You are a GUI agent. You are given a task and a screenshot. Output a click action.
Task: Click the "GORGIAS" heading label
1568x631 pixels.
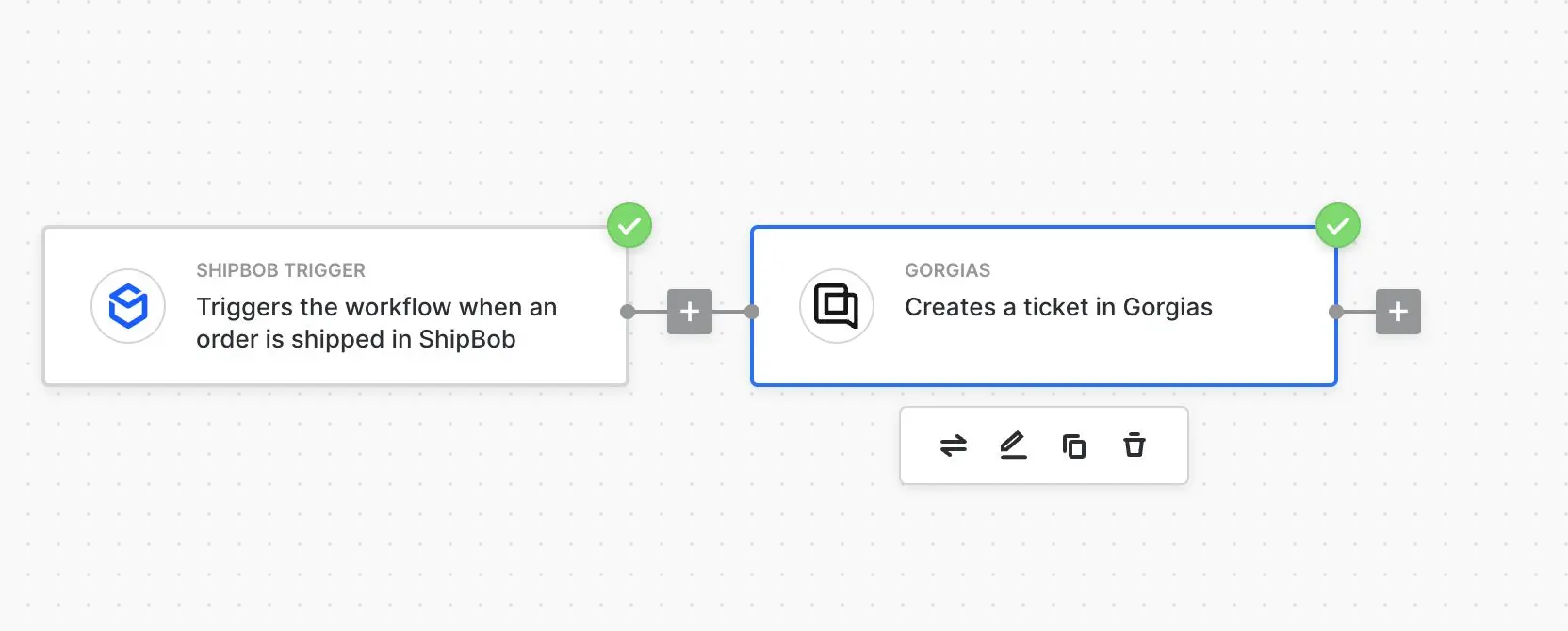(948, 270)
